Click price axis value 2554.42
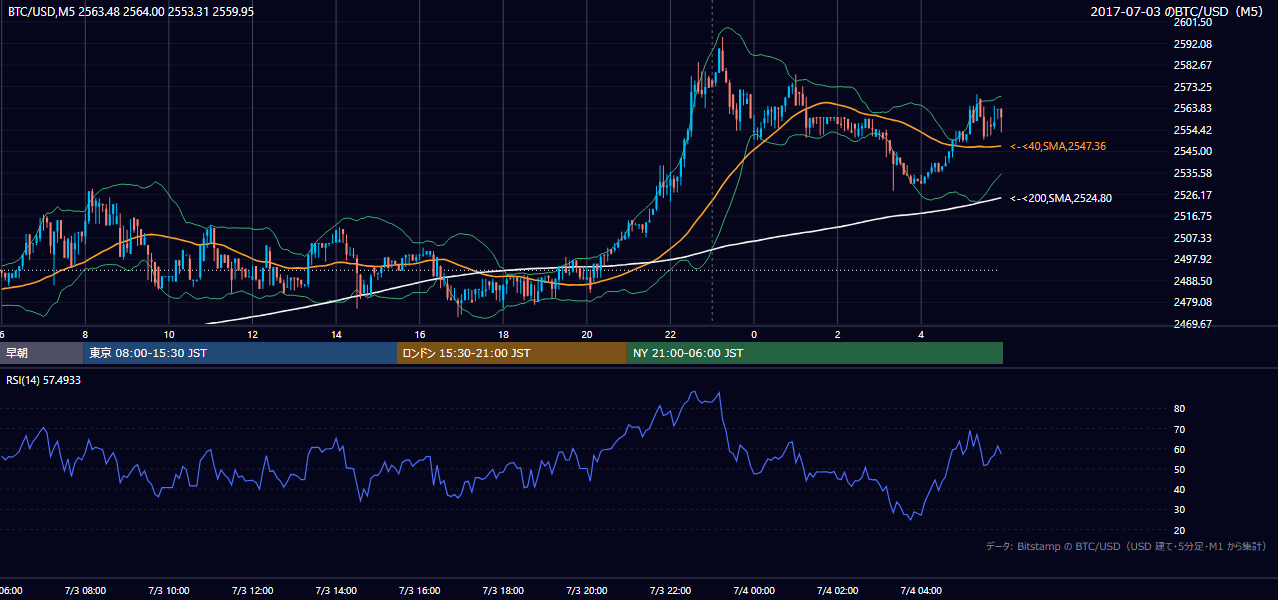 (x=1192, y=130)
